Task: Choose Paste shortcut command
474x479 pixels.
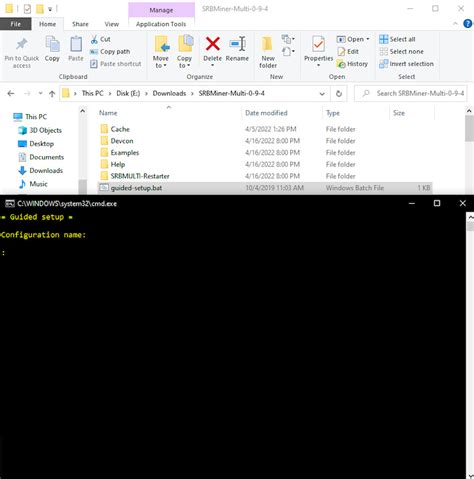Action: point(116,64)
